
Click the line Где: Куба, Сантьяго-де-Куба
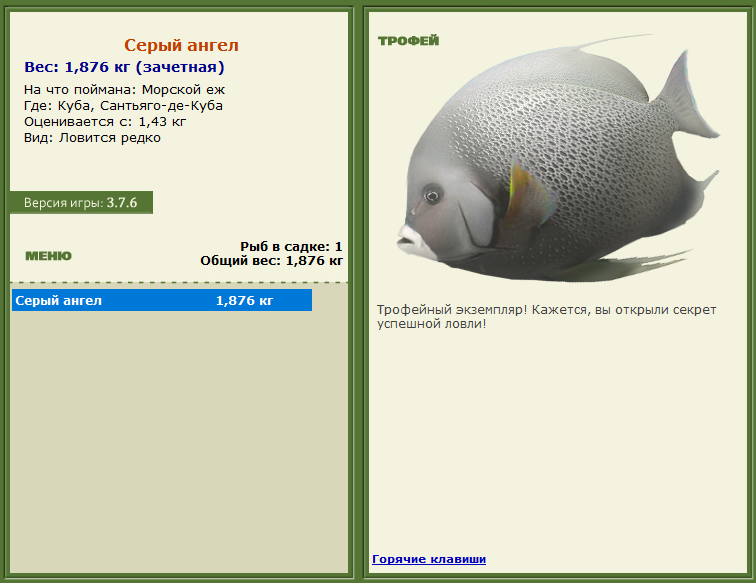pyautogui.click(x=123, y=106)
